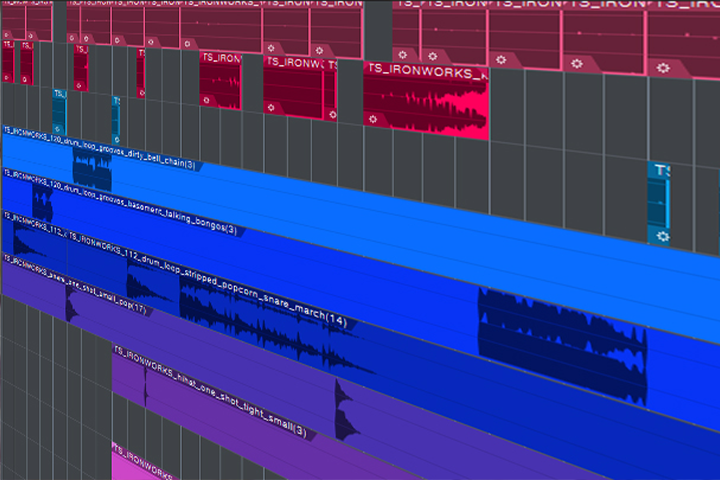Select stripped_popcorn_snare_march(14) clip title
The height and width of the screenshot is (480, 720).
click(x=207, y=280)
